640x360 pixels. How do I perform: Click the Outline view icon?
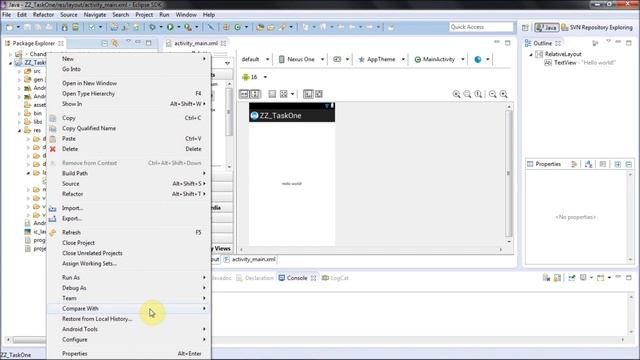(x=528, y=43)
